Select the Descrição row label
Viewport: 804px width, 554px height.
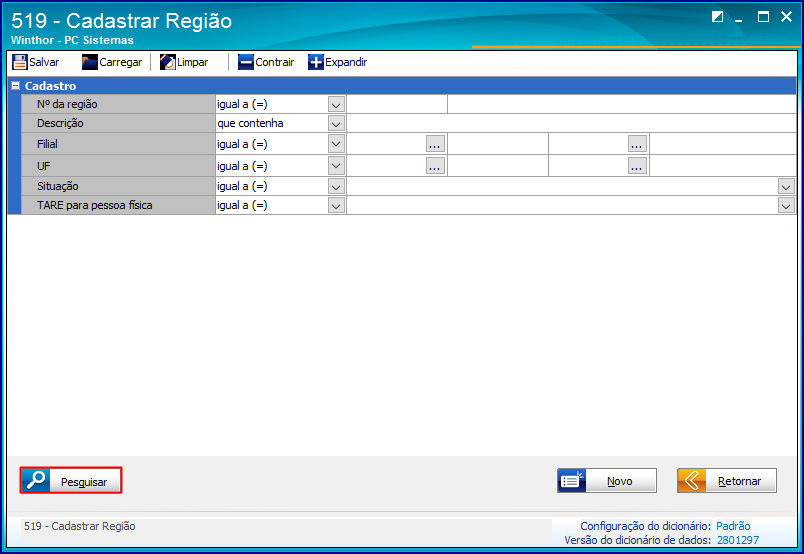[60, 123]
